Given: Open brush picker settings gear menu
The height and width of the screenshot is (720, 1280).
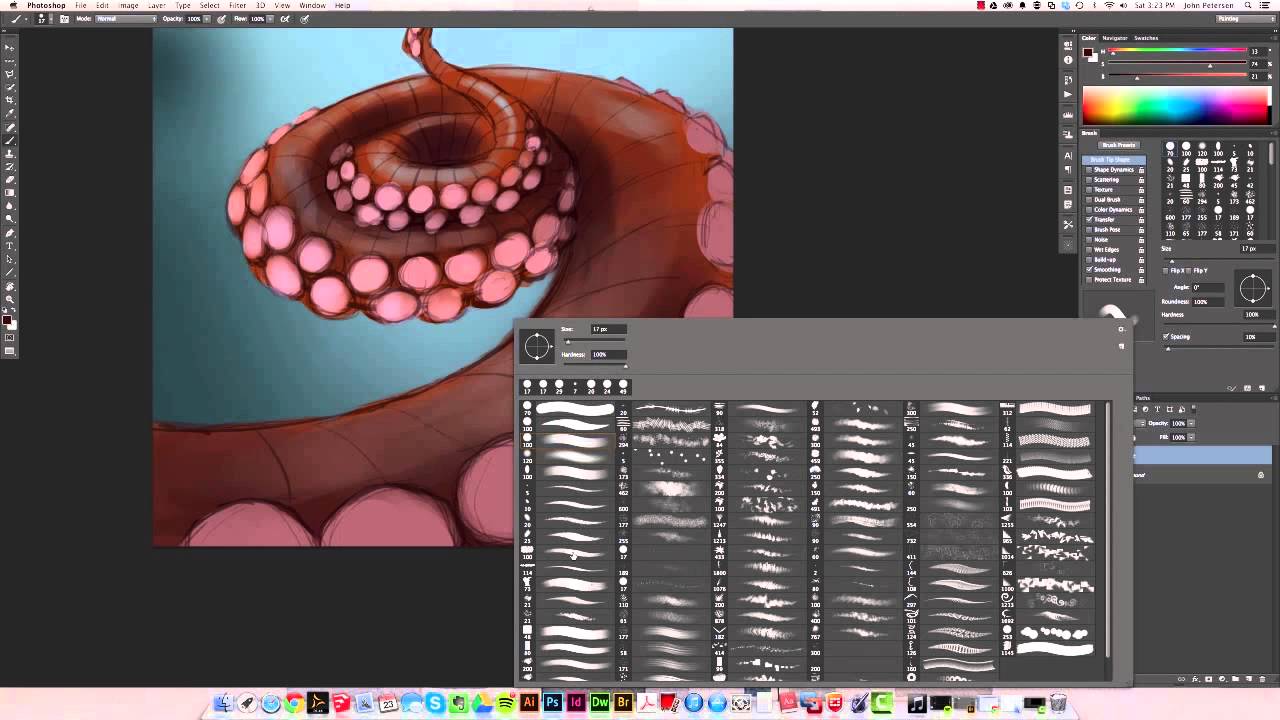Looking at the screenshot, I should [1121, 329].
